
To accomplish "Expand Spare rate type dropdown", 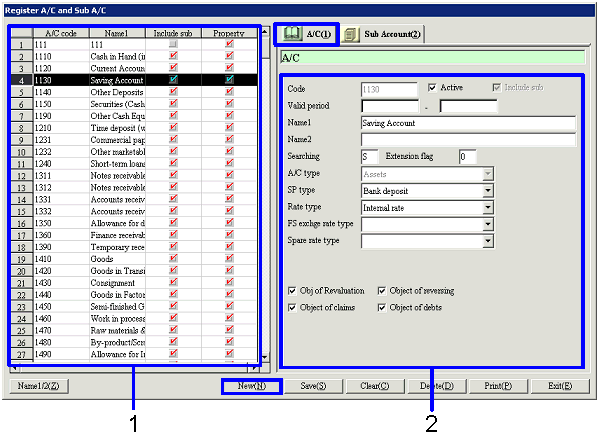I will click(x=488, y=241).
